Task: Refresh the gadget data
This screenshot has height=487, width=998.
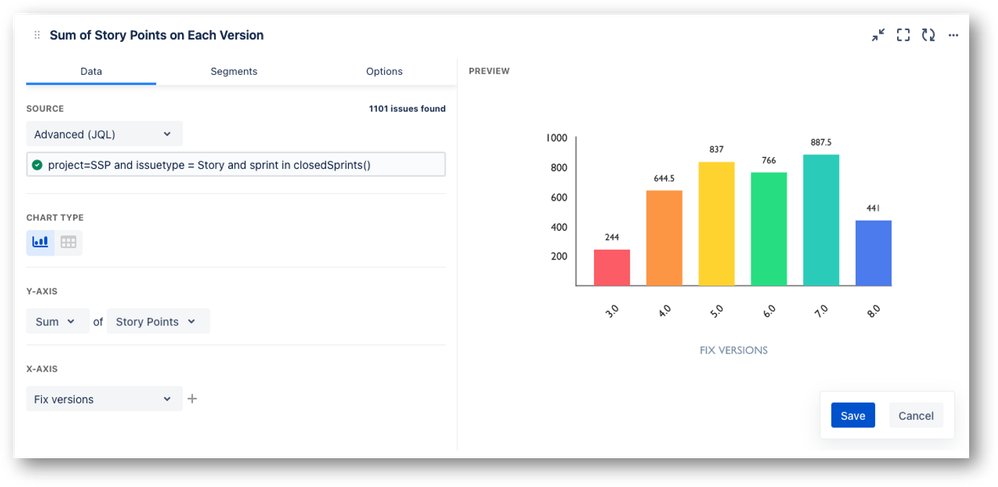Action: pyautogui.click(x=928, y=35)
